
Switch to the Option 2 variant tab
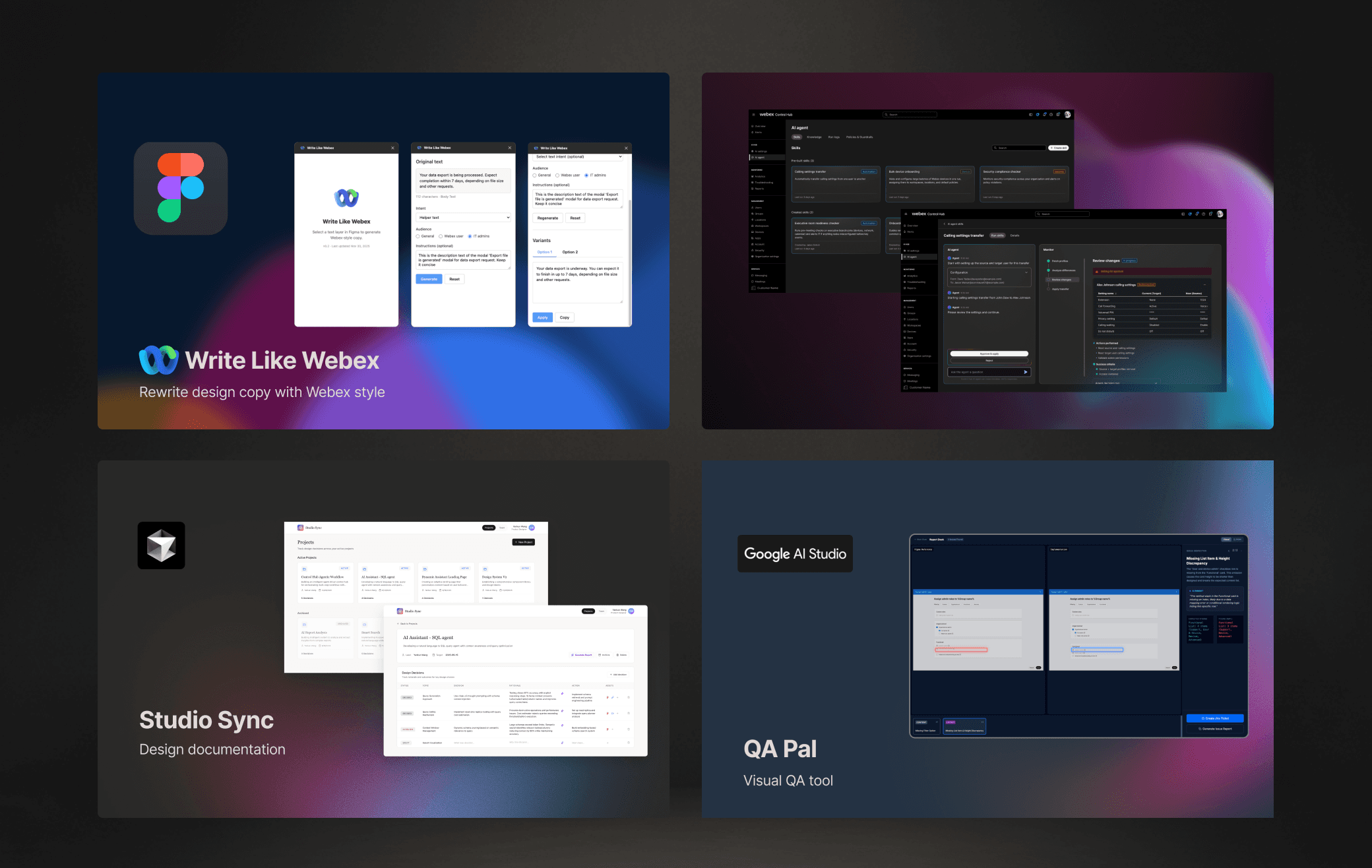pyautogui.click(x=570, y=252)
